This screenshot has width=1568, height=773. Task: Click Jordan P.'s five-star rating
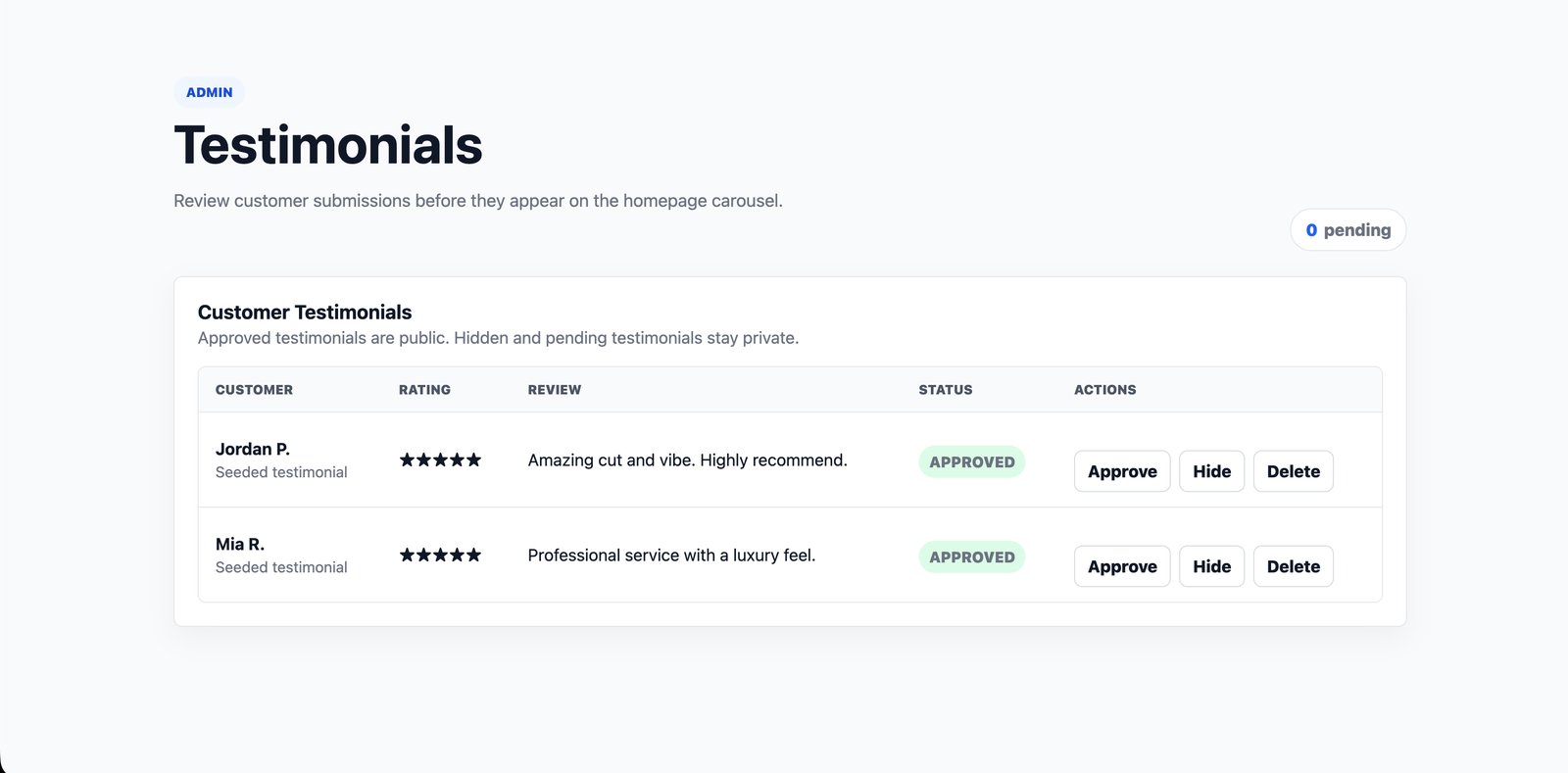pos(440,459)
